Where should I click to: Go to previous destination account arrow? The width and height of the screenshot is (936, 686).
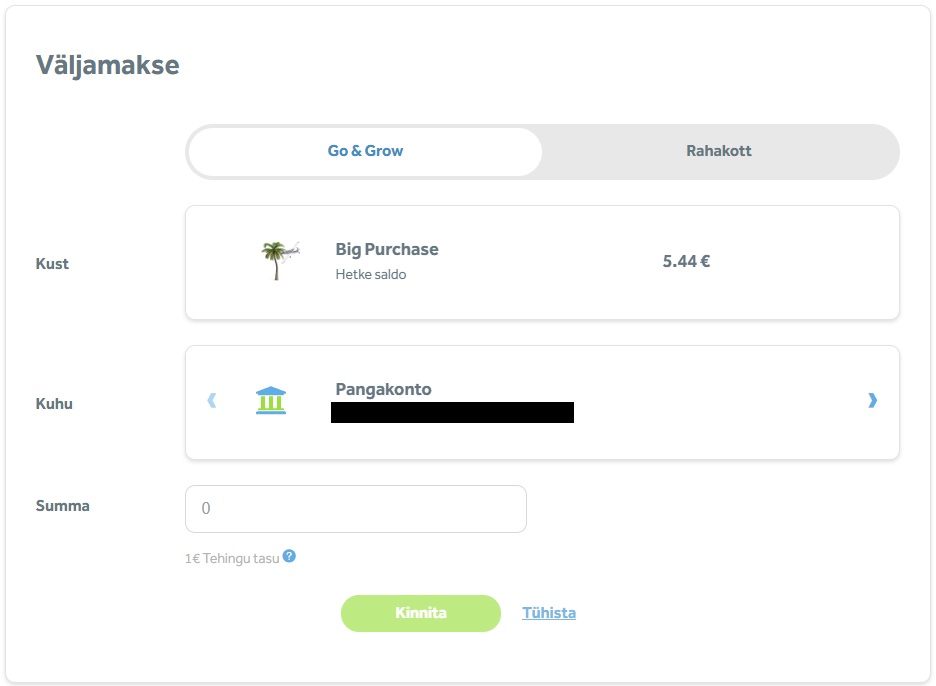tap(211, 401)
